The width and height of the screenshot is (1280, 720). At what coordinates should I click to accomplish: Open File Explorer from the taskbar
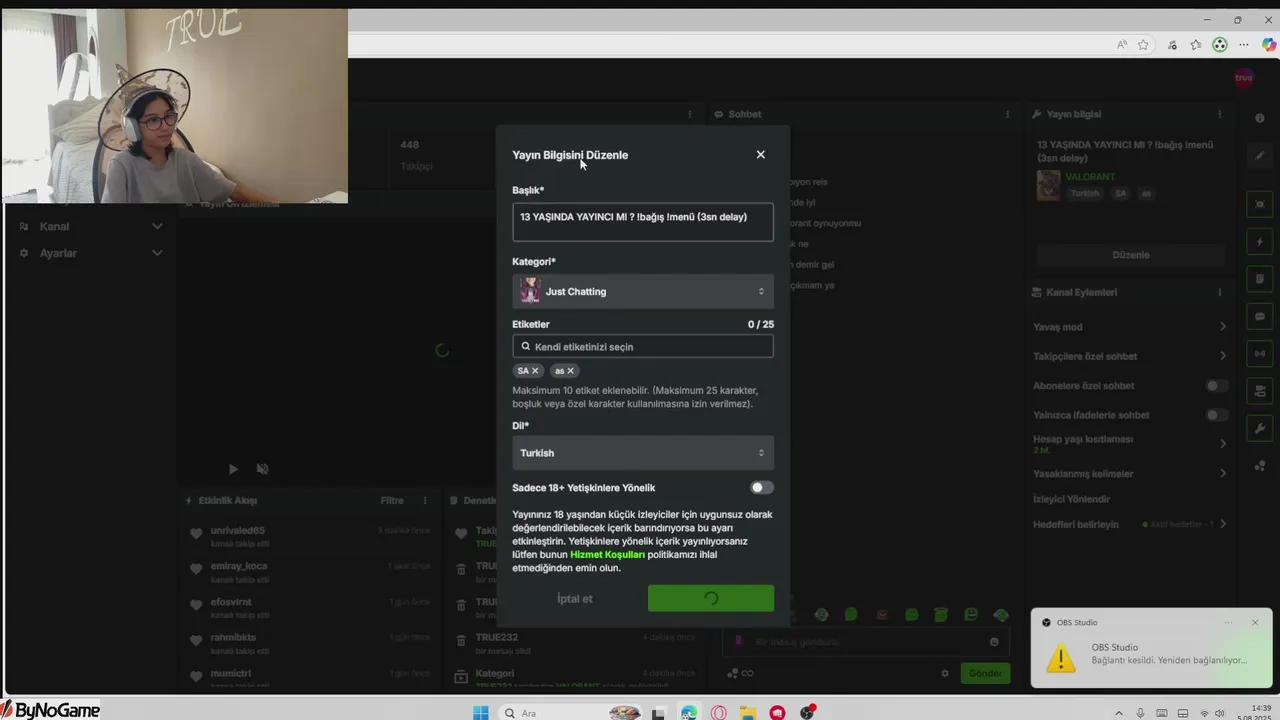click(748, 713)
